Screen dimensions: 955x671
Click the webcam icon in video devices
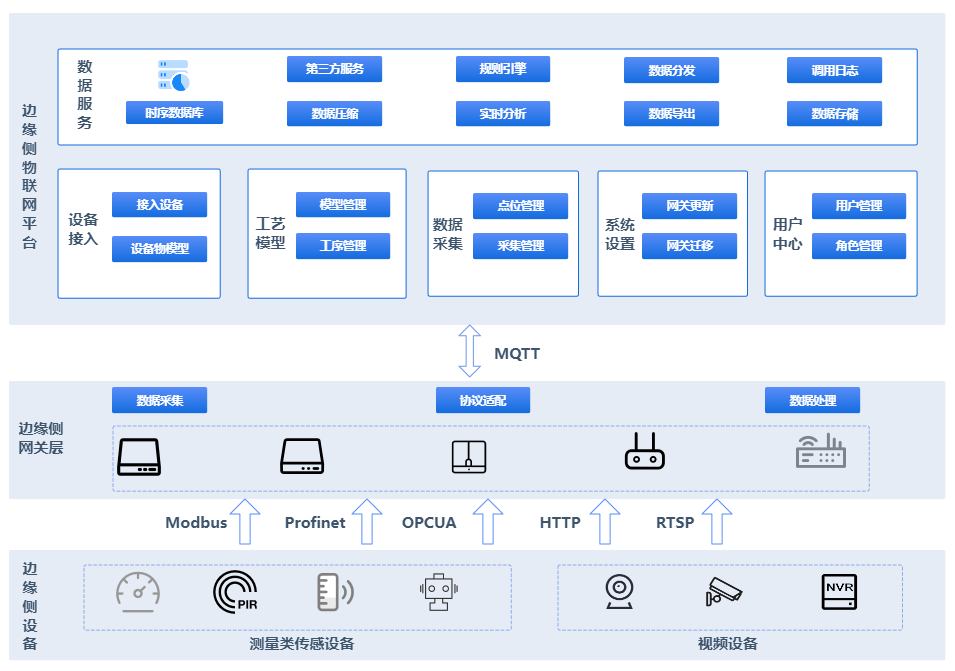point(620,592)
